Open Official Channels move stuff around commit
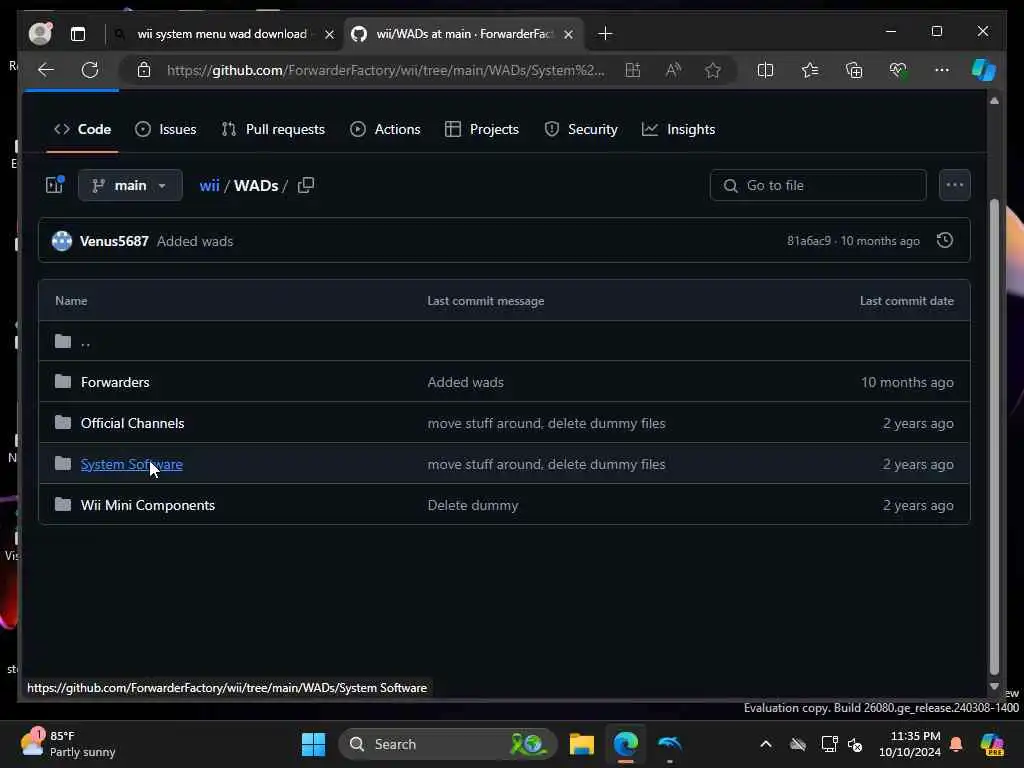 (547, 423)
